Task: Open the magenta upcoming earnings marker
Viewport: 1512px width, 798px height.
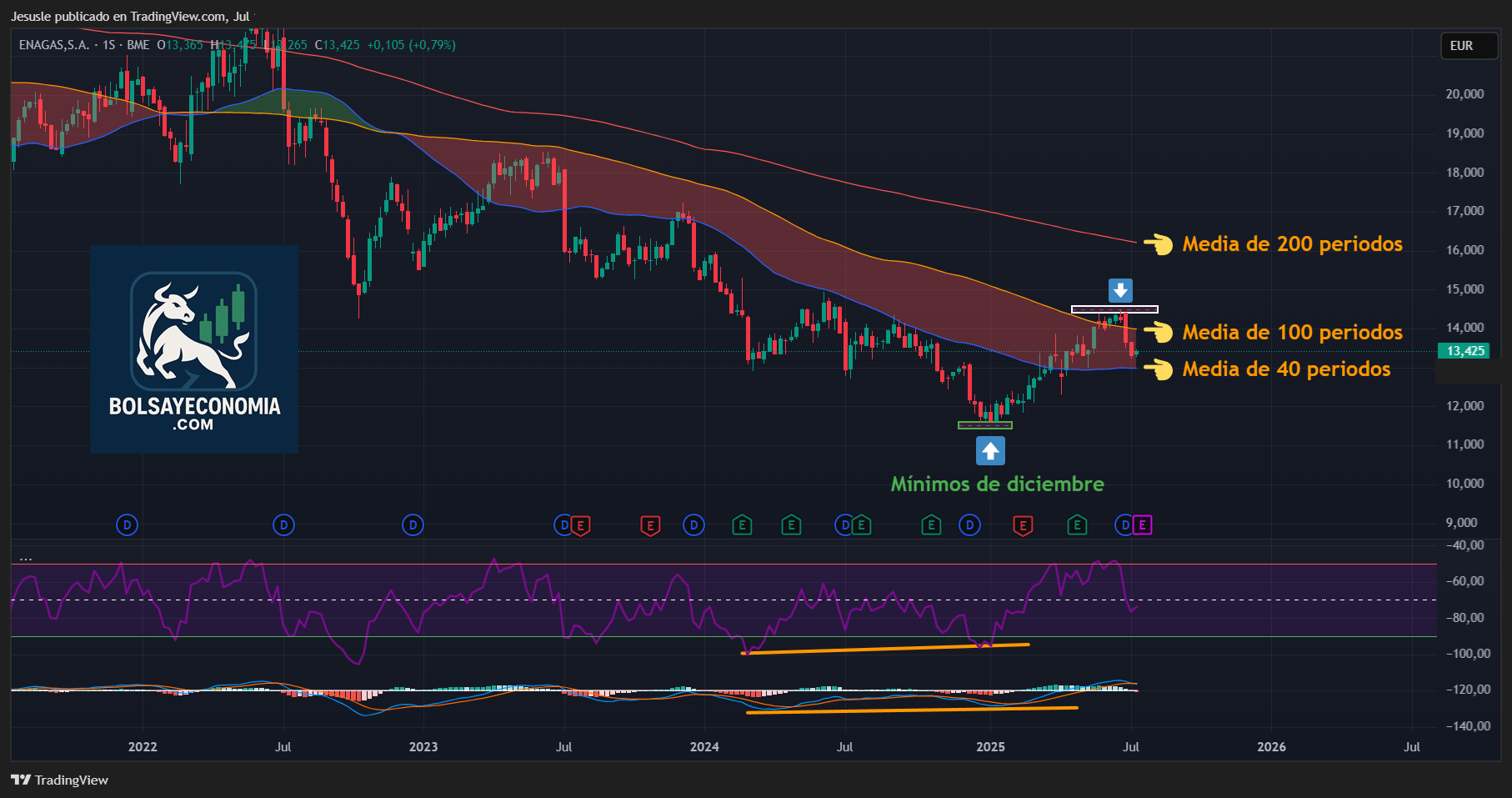Action: [x=1143, y=525]
